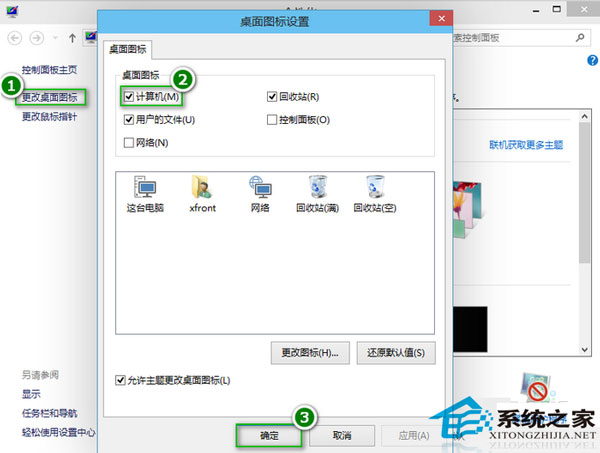The image size is (600, 453).
Task: Select the 网络 network icon
Action: [x=263, y=190]
